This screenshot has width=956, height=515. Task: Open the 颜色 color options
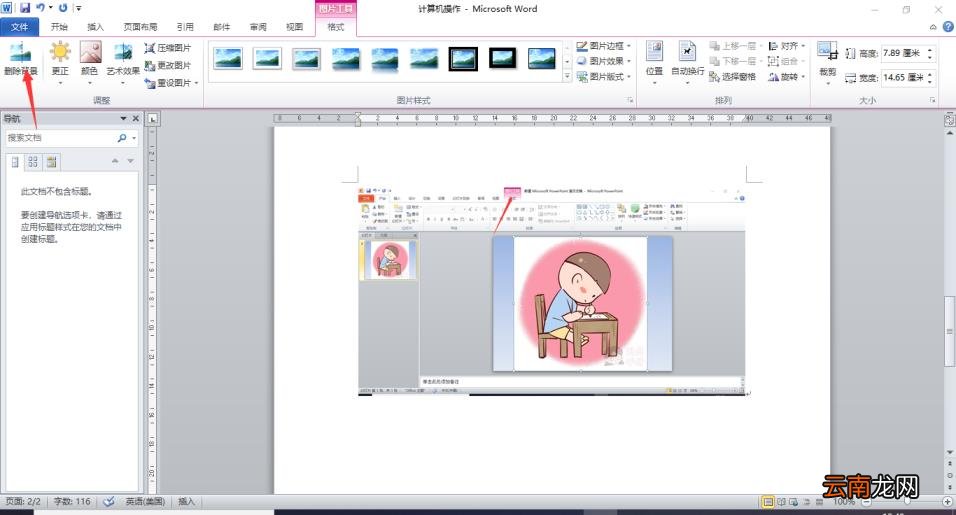90,62
